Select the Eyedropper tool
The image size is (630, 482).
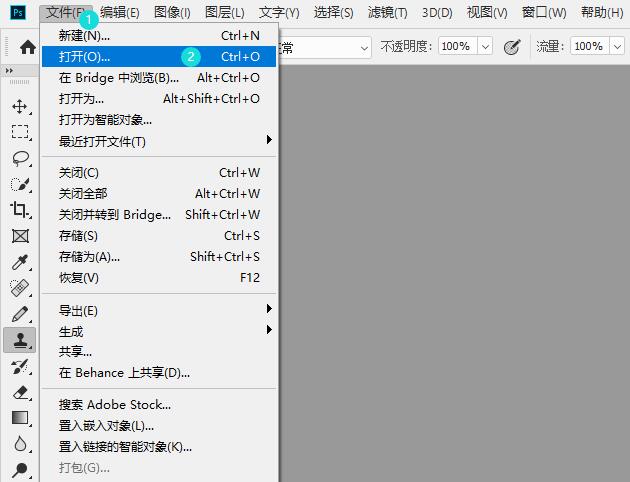click(x=20, y=262)
